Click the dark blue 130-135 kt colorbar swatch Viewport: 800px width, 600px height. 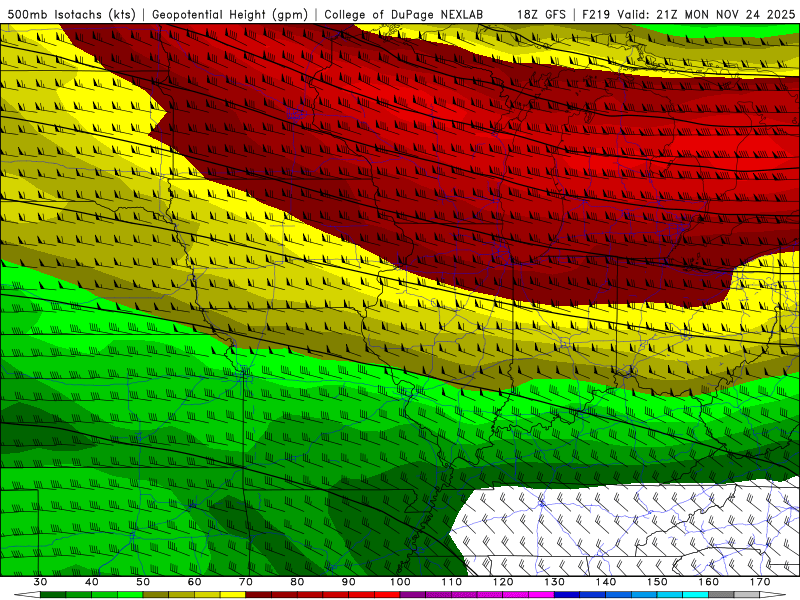click(567, 595)
